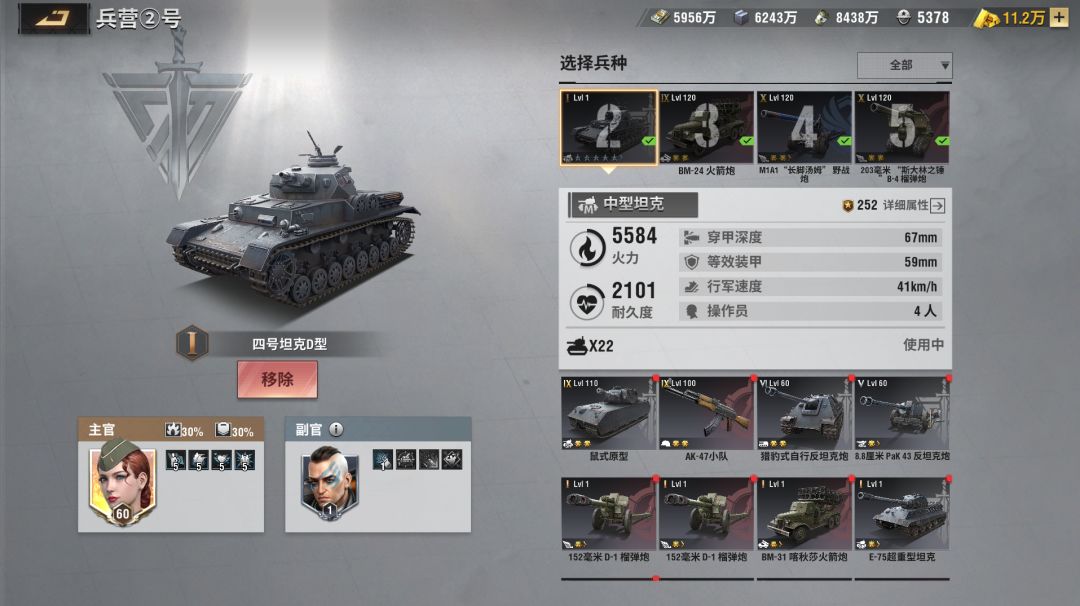Select slot 2 unit with green checkmark

609,128
